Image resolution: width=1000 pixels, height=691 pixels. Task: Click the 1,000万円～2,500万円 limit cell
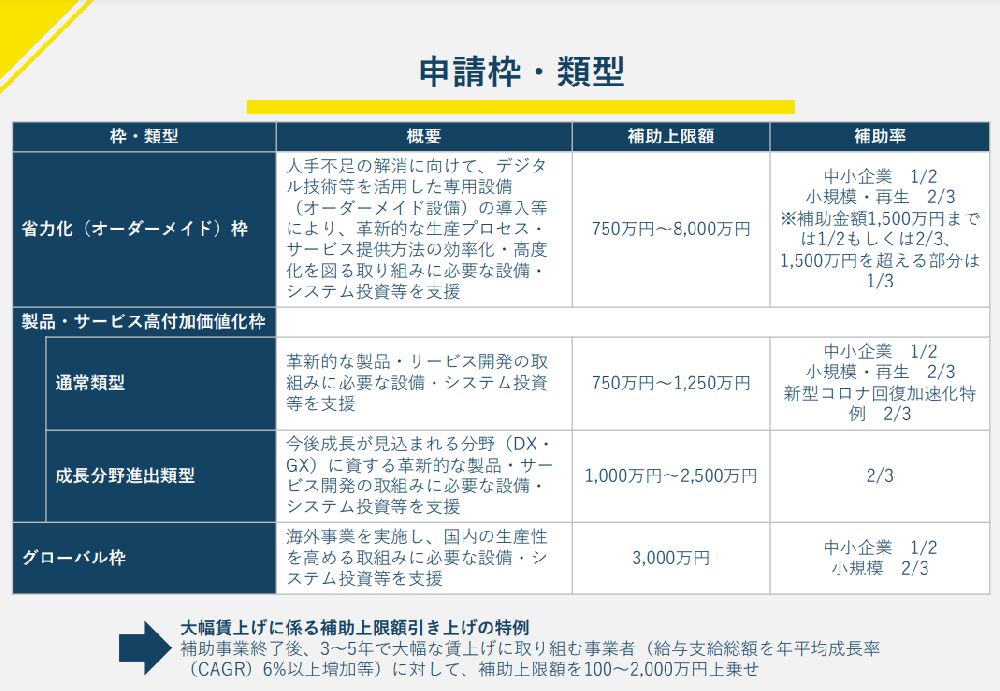point(670,476)
